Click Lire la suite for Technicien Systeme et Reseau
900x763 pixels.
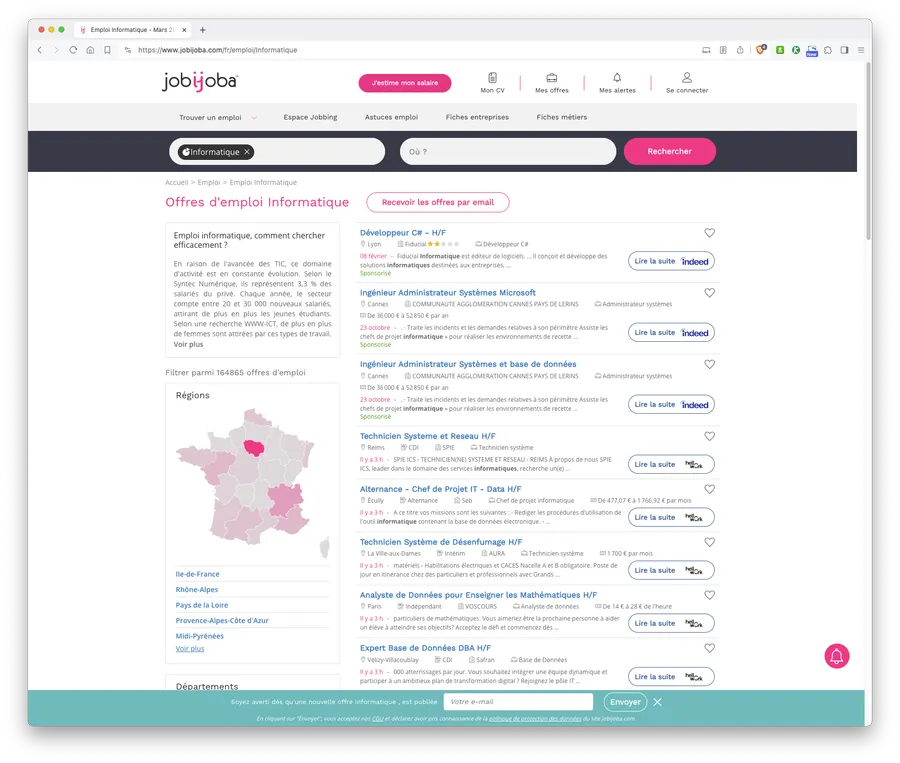click(x=671, y=464)
